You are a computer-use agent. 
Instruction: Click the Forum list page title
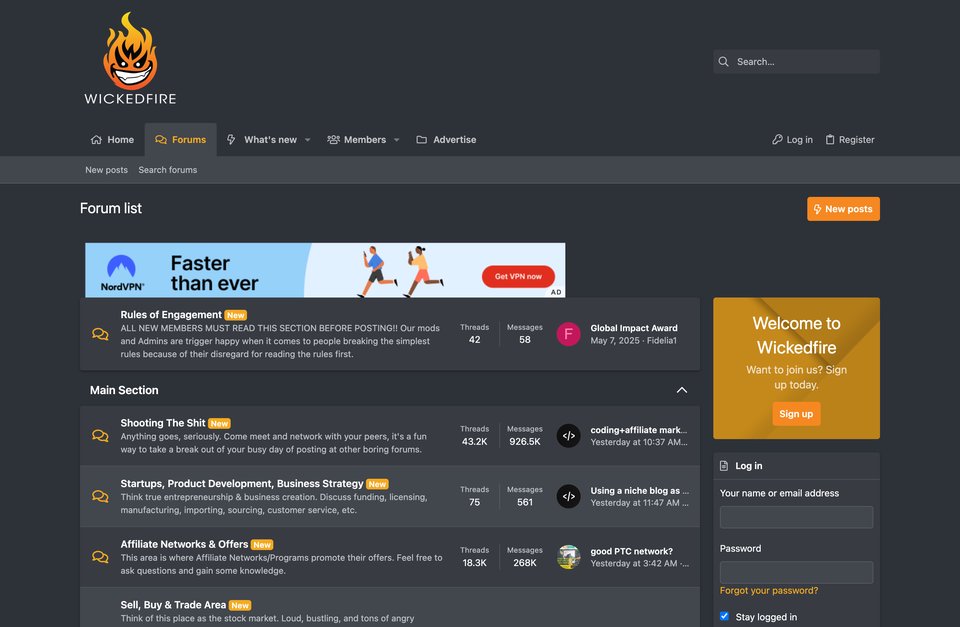point(111,208)
